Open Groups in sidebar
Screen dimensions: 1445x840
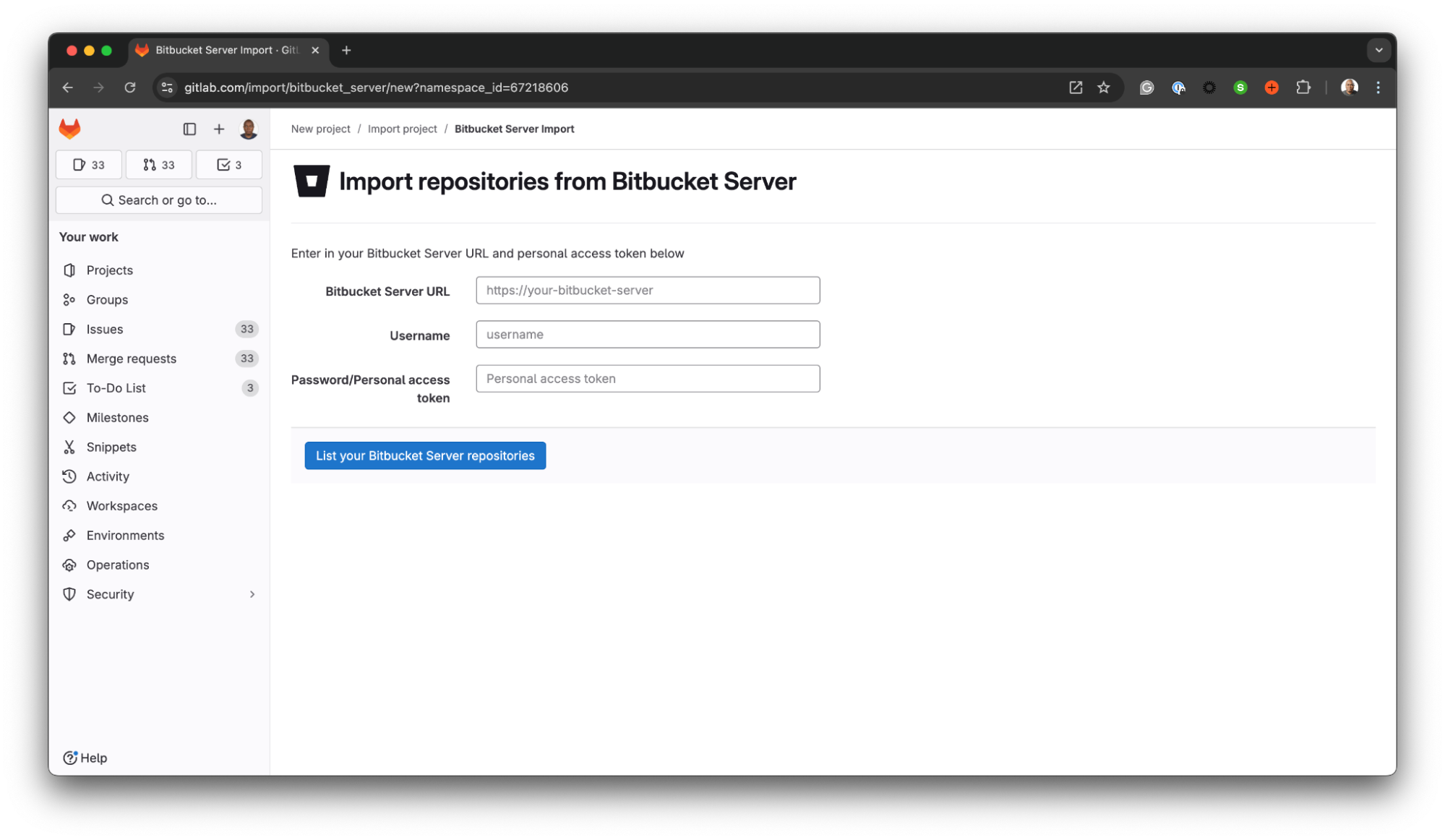159,300
